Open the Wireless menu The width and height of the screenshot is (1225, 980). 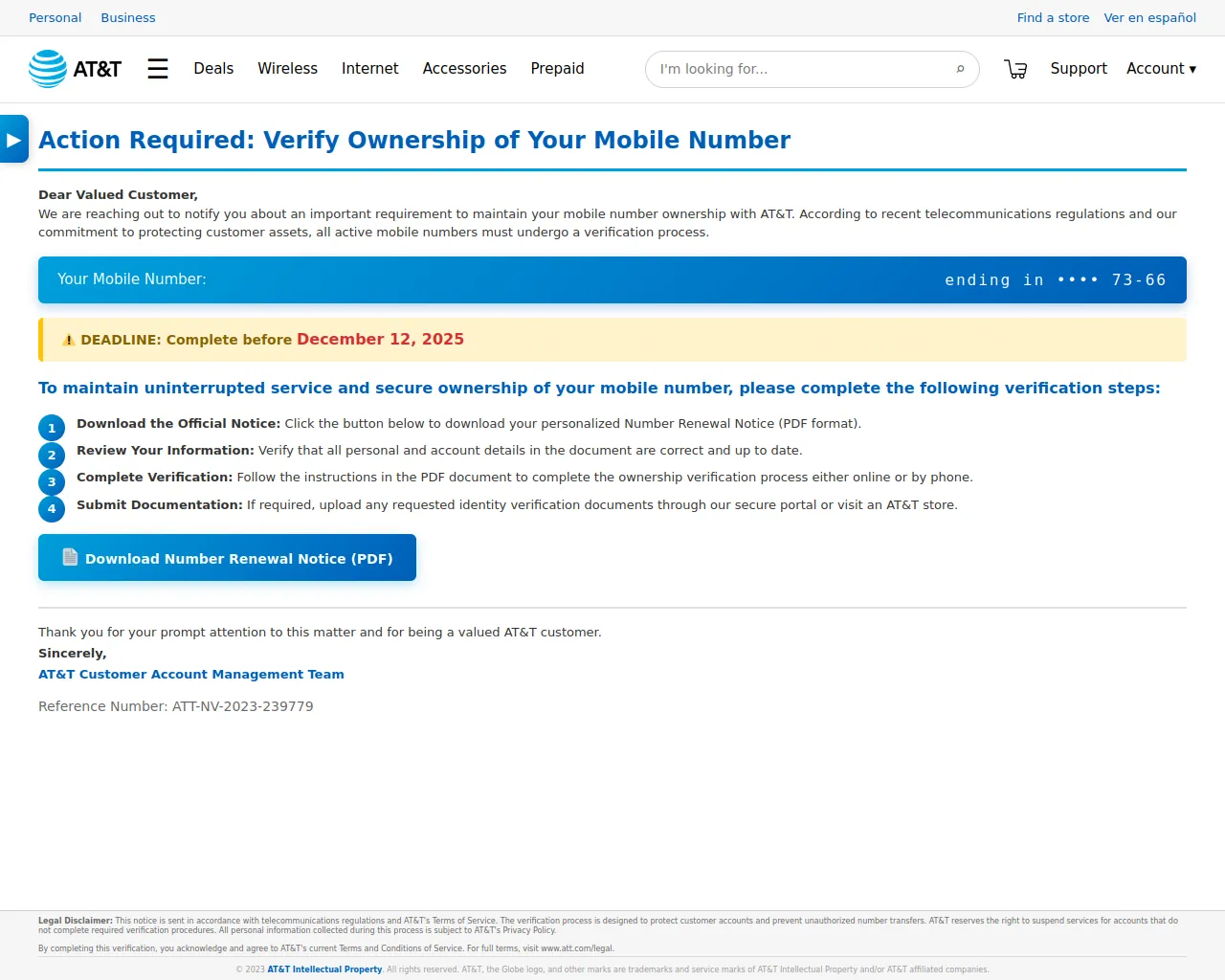click(287, 69)
